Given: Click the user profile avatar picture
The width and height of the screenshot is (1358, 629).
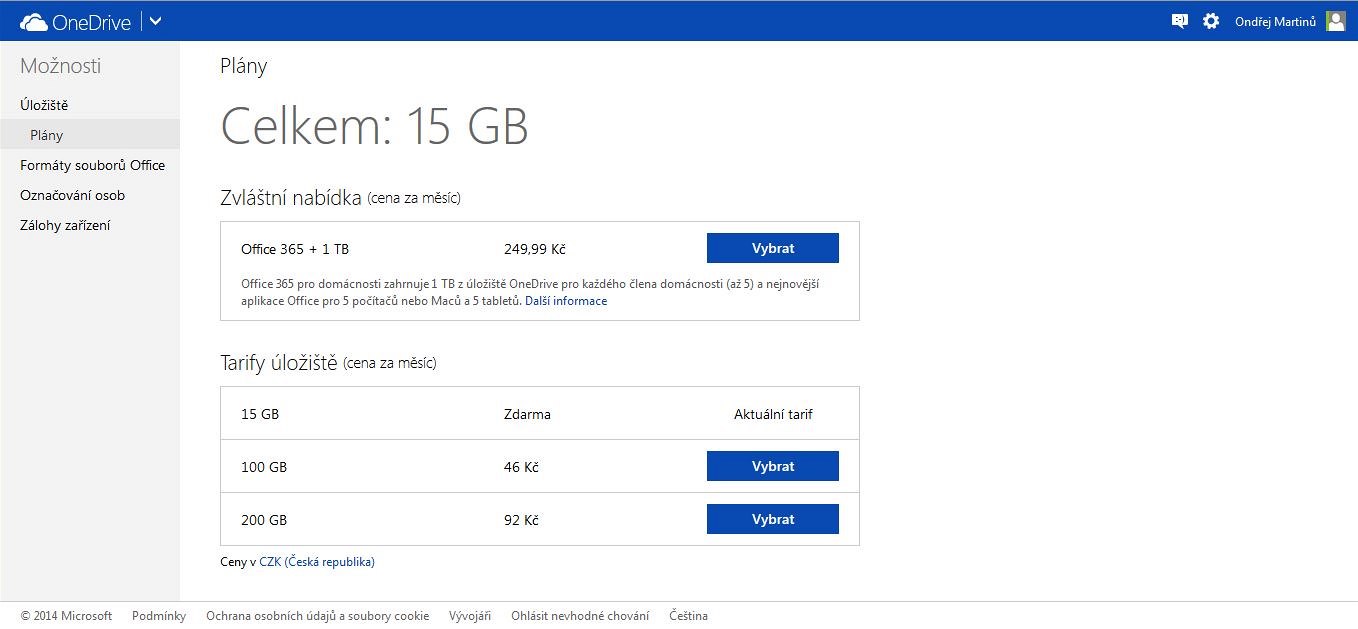Looking at the screenshot, I should tap(1335, 21).
